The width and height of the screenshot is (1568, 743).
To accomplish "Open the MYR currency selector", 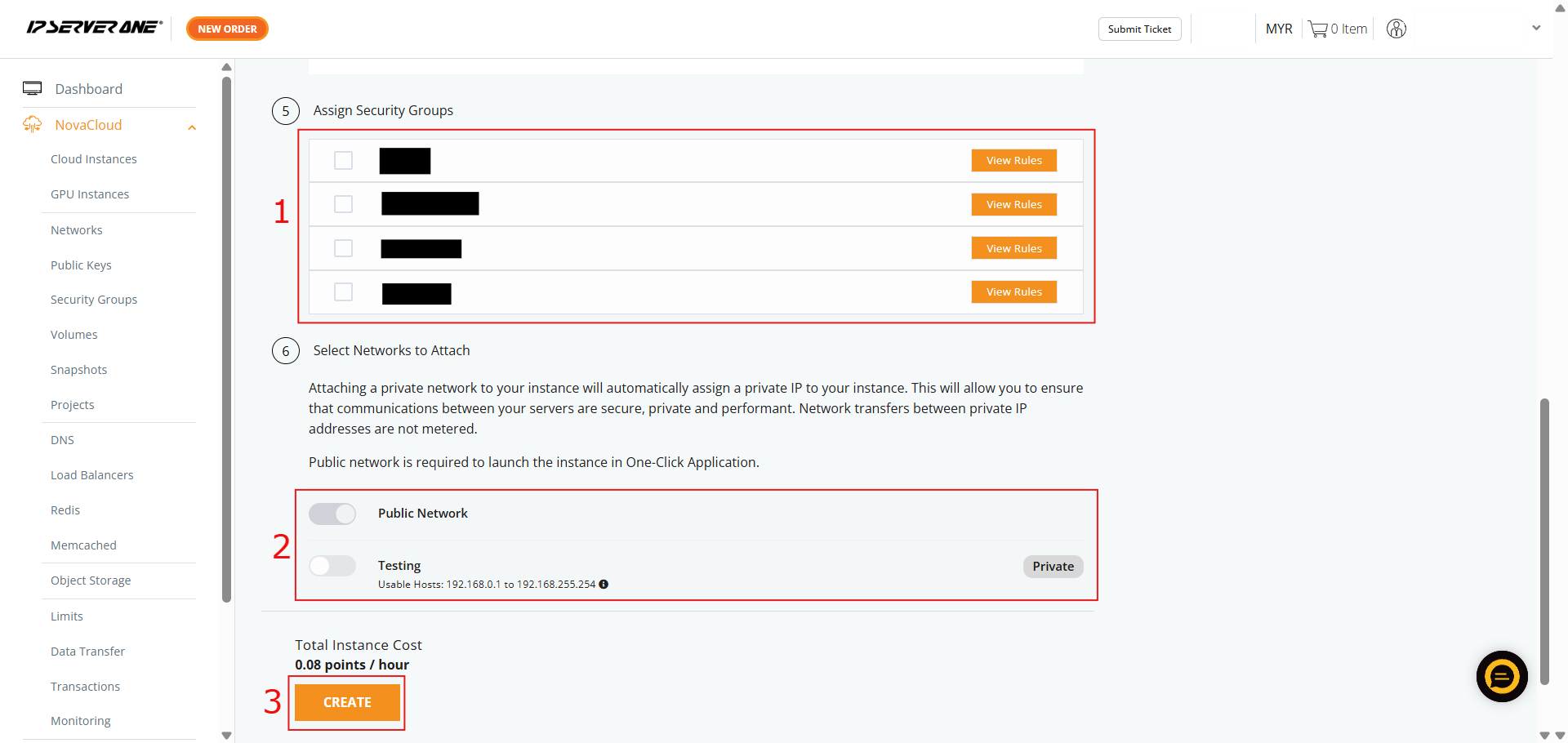I will (x=1278, y=29).
